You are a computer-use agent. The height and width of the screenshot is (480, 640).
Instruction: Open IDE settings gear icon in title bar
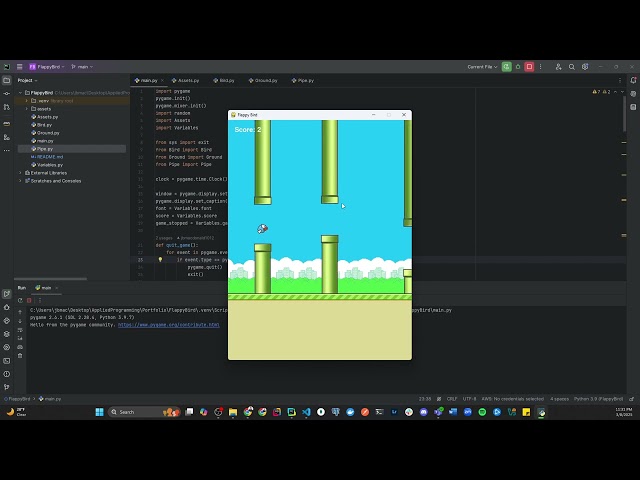pos(585,67)
